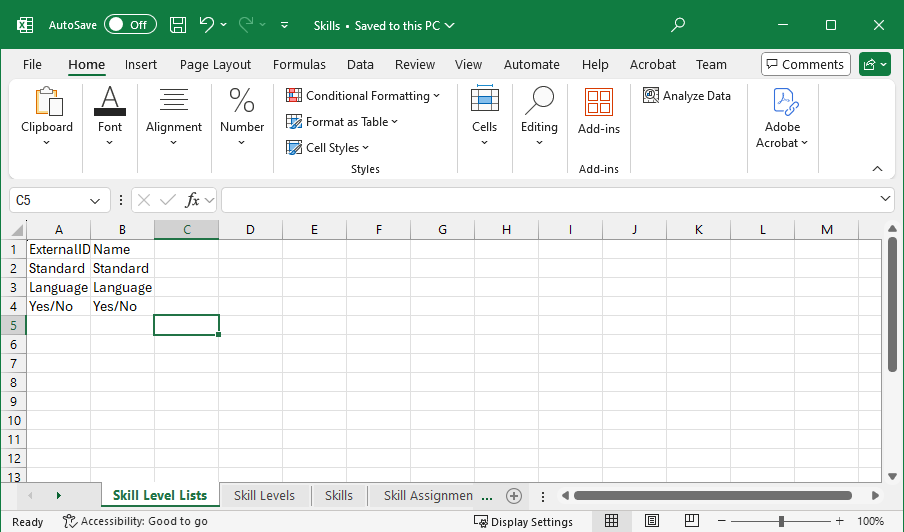Click the Adobe Acrobat ribbon icon
Viewport: 904px width, 532px height.
pos(782,118)
